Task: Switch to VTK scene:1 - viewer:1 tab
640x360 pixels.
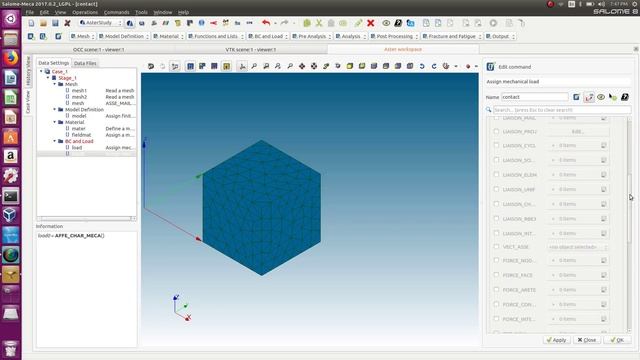Action: (251, 49)
